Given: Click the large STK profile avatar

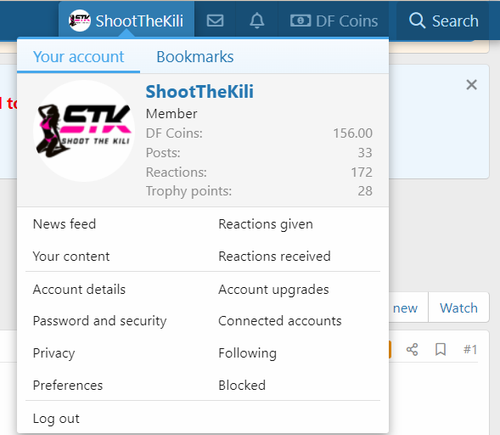Looking at the screenshot, I should (x=84, y=131).
